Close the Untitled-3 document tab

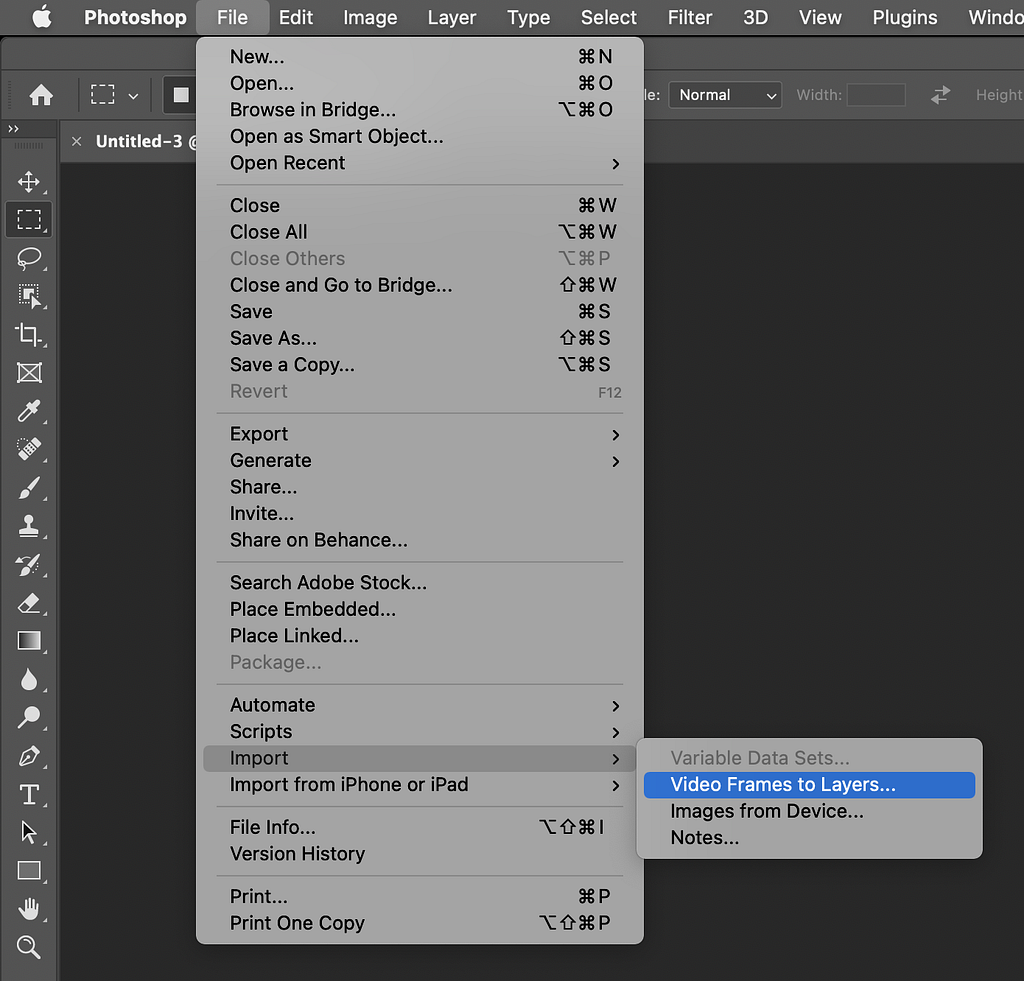tap(76, 141)
